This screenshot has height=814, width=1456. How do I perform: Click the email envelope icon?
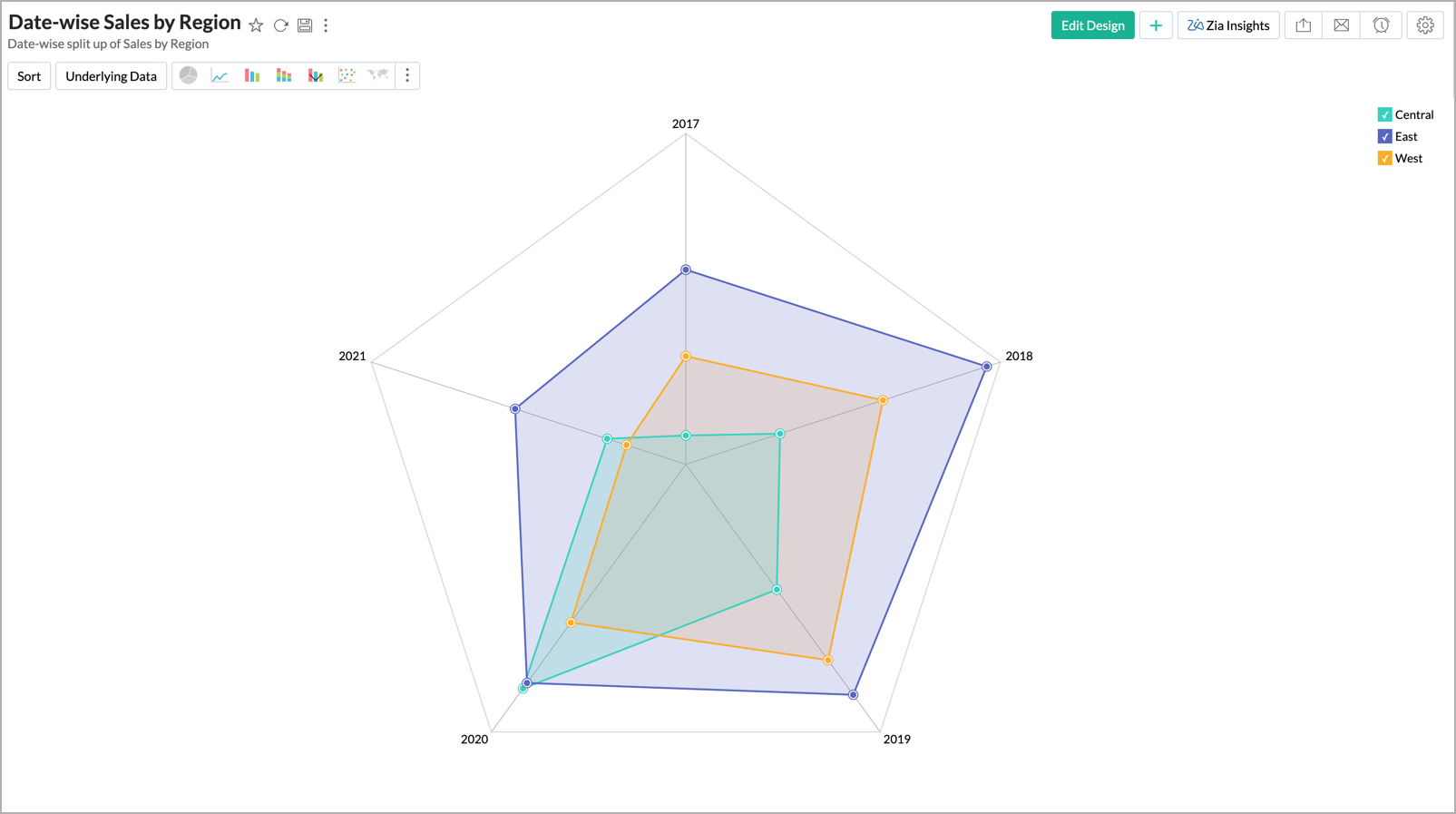(1341, 25)
